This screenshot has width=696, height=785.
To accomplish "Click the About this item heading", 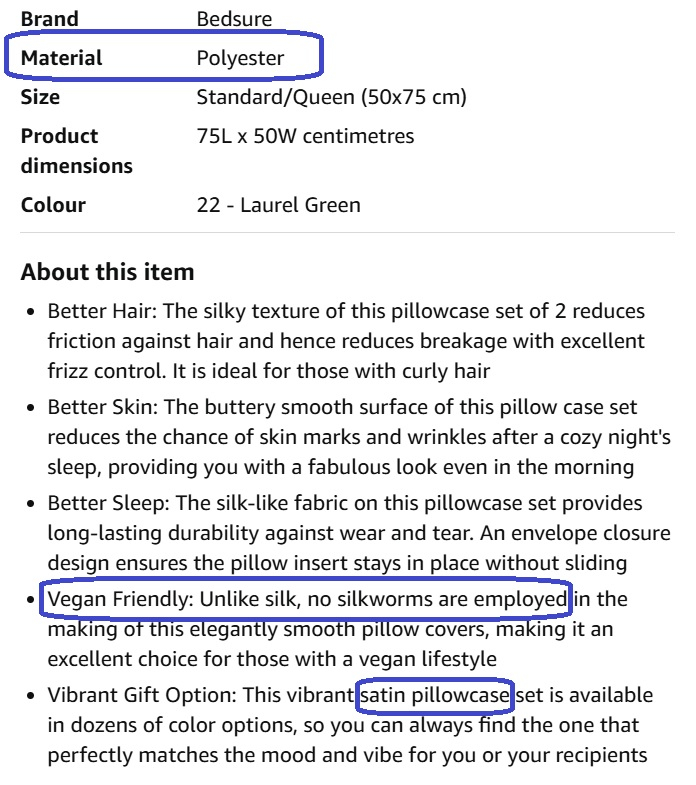I will [x=107, y=272].
